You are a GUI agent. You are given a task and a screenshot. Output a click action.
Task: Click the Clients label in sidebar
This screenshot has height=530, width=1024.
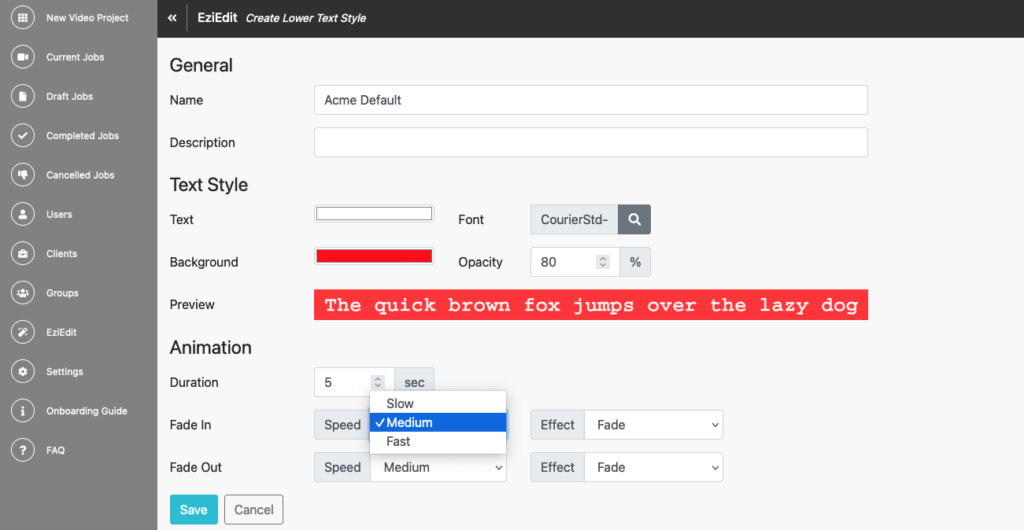(x=61, y=254)
